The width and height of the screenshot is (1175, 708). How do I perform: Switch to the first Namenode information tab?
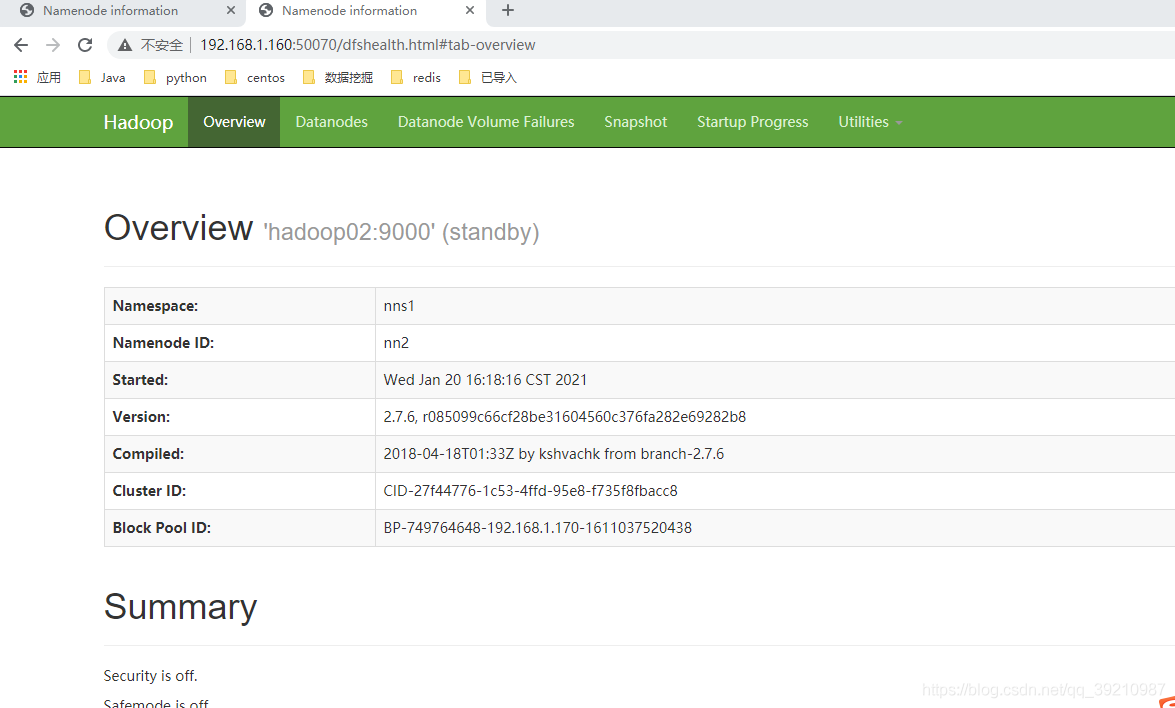(111, 10)
